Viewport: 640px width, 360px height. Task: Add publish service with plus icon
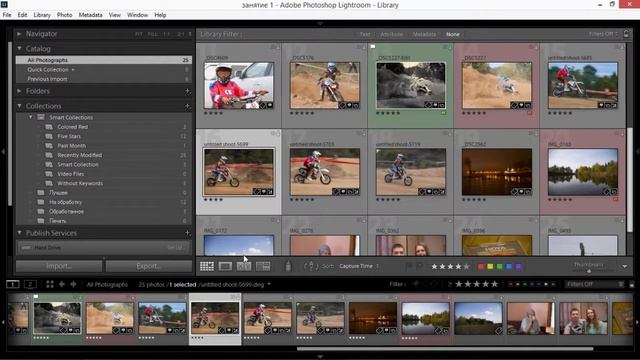click(187, 233)
